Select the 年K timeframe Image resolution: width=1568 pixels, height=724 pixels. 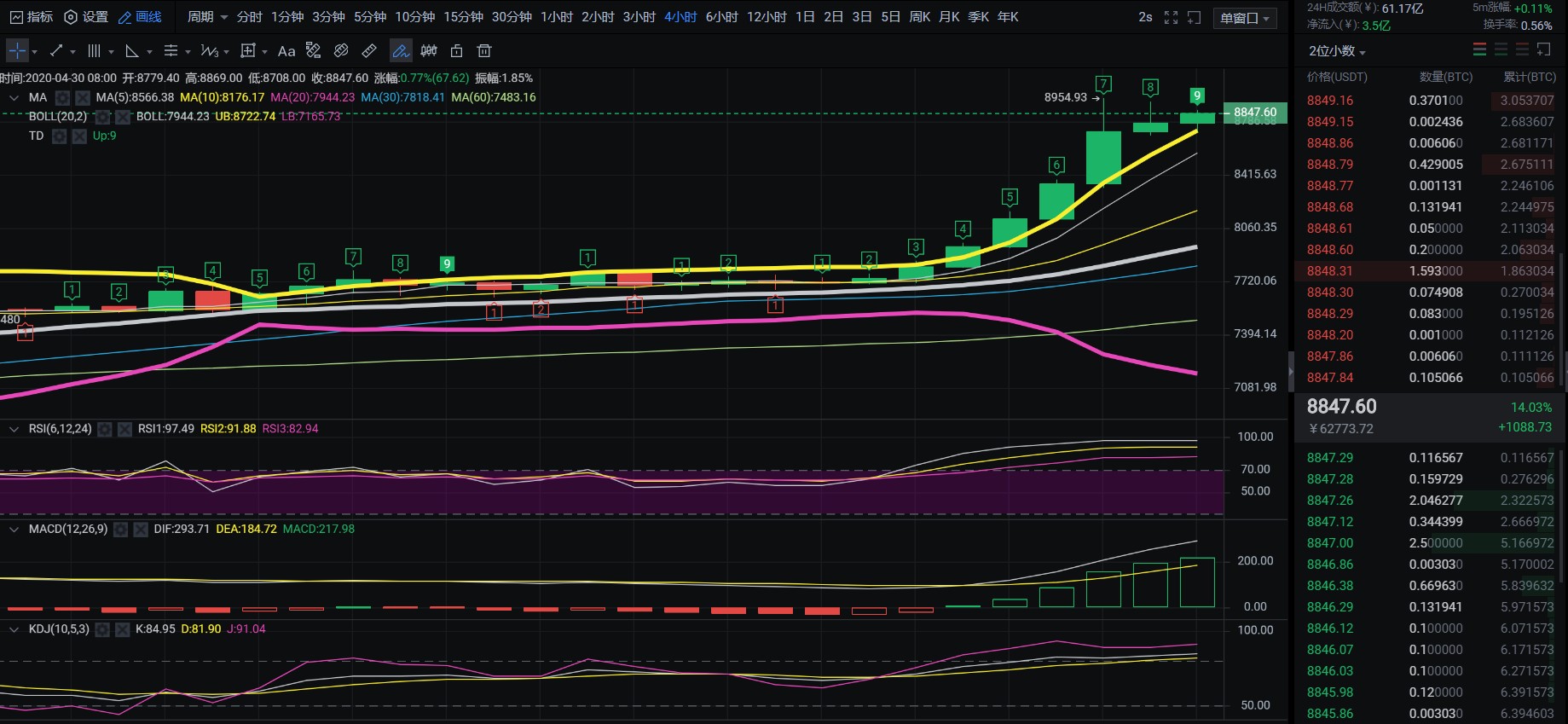1008,17
